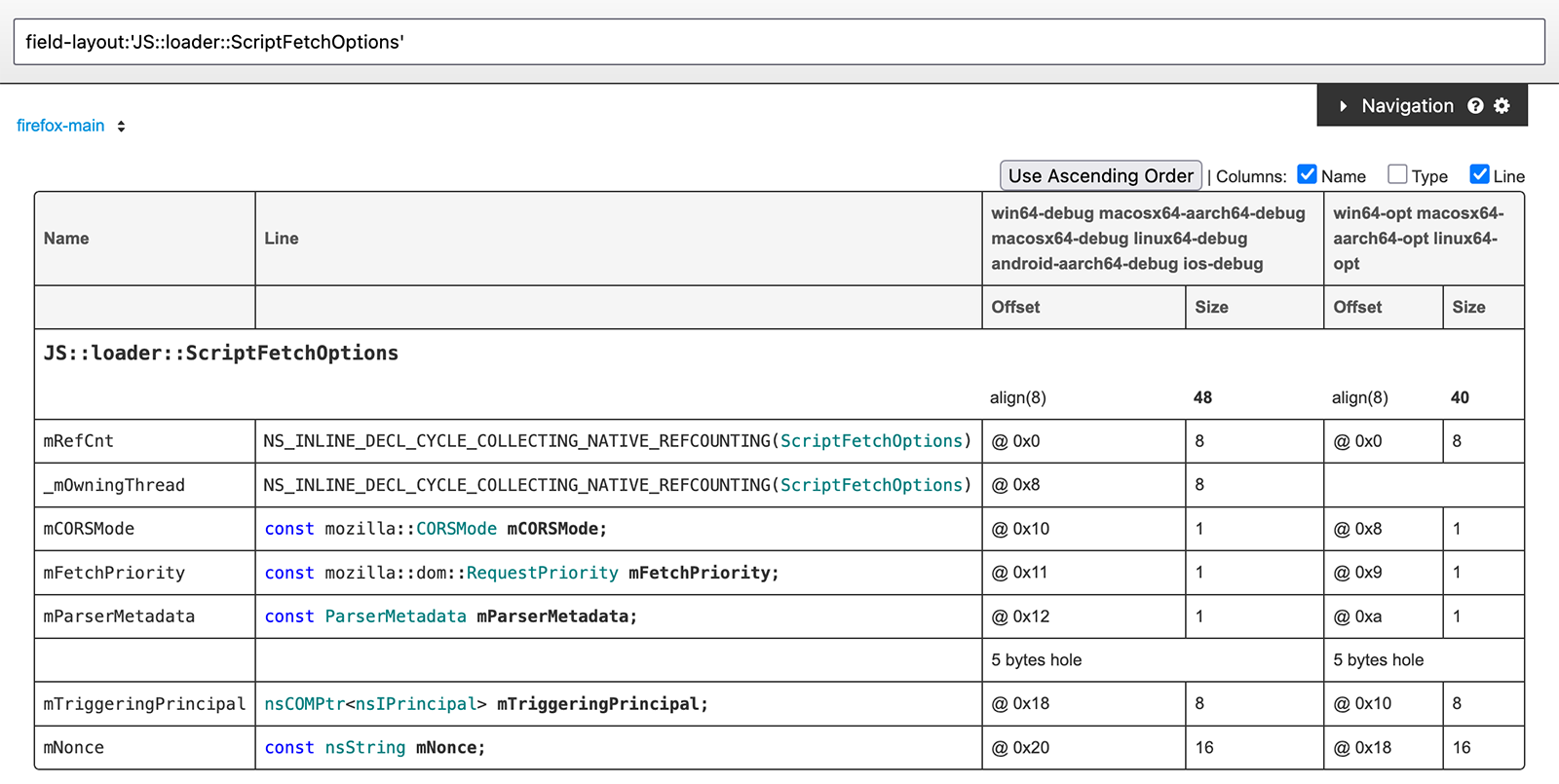Select the JS::loader::ScriptFetchOptions class heading

point(221,354)
